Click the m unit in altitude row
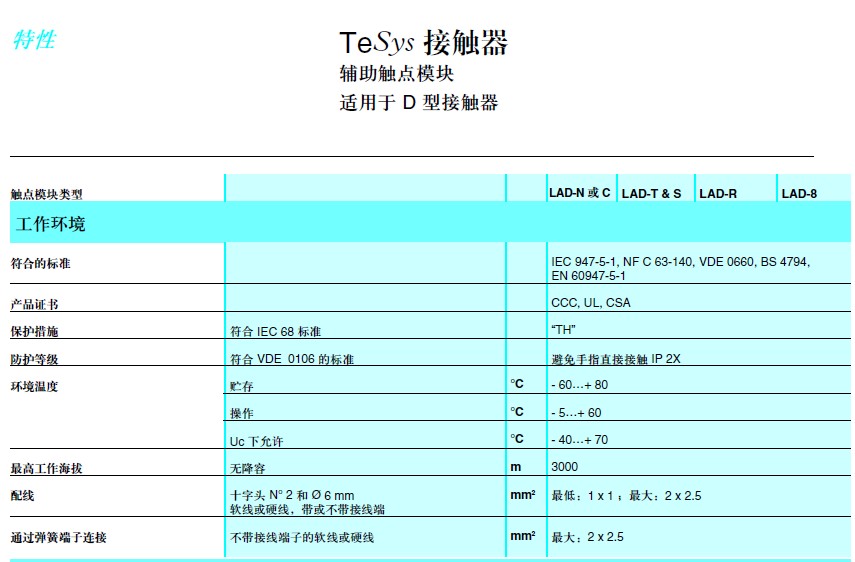 coord(515,467)
